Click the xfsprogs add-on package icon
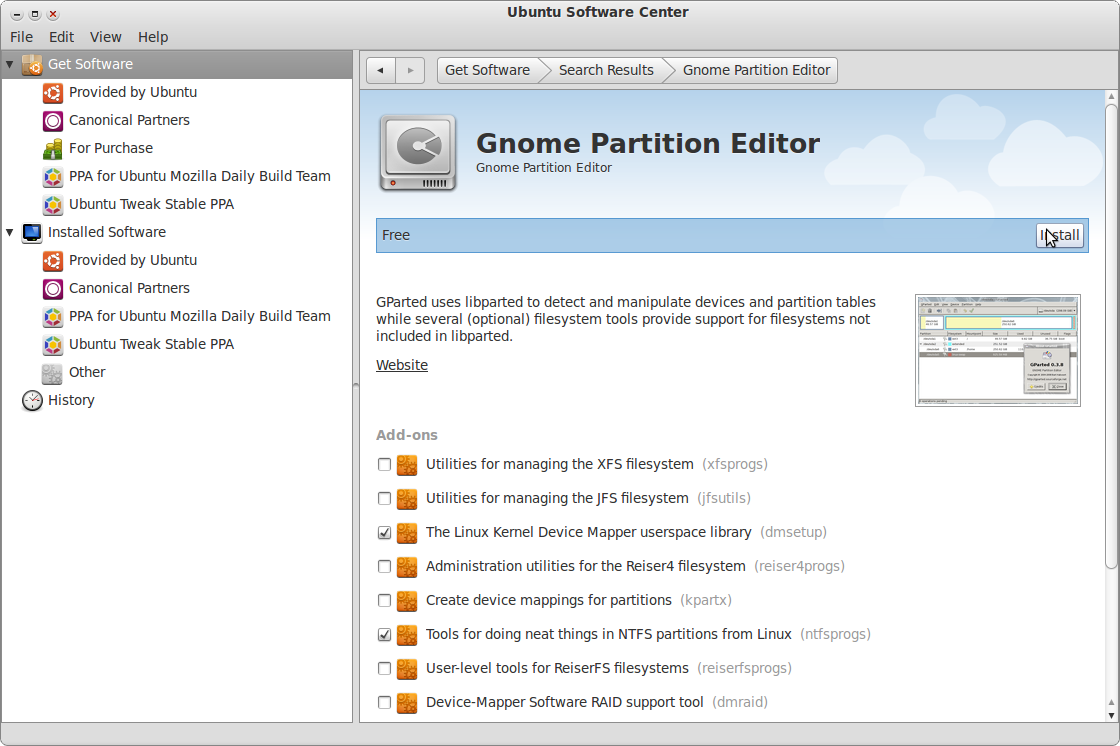This screenshot has width=1120, height=746. click(x=407, y=464)
